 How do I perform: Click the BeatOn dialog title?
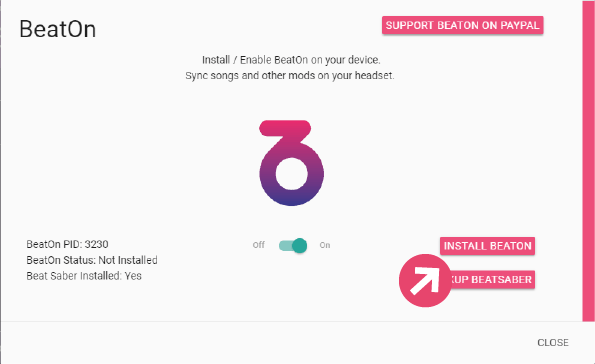[58, 29]
